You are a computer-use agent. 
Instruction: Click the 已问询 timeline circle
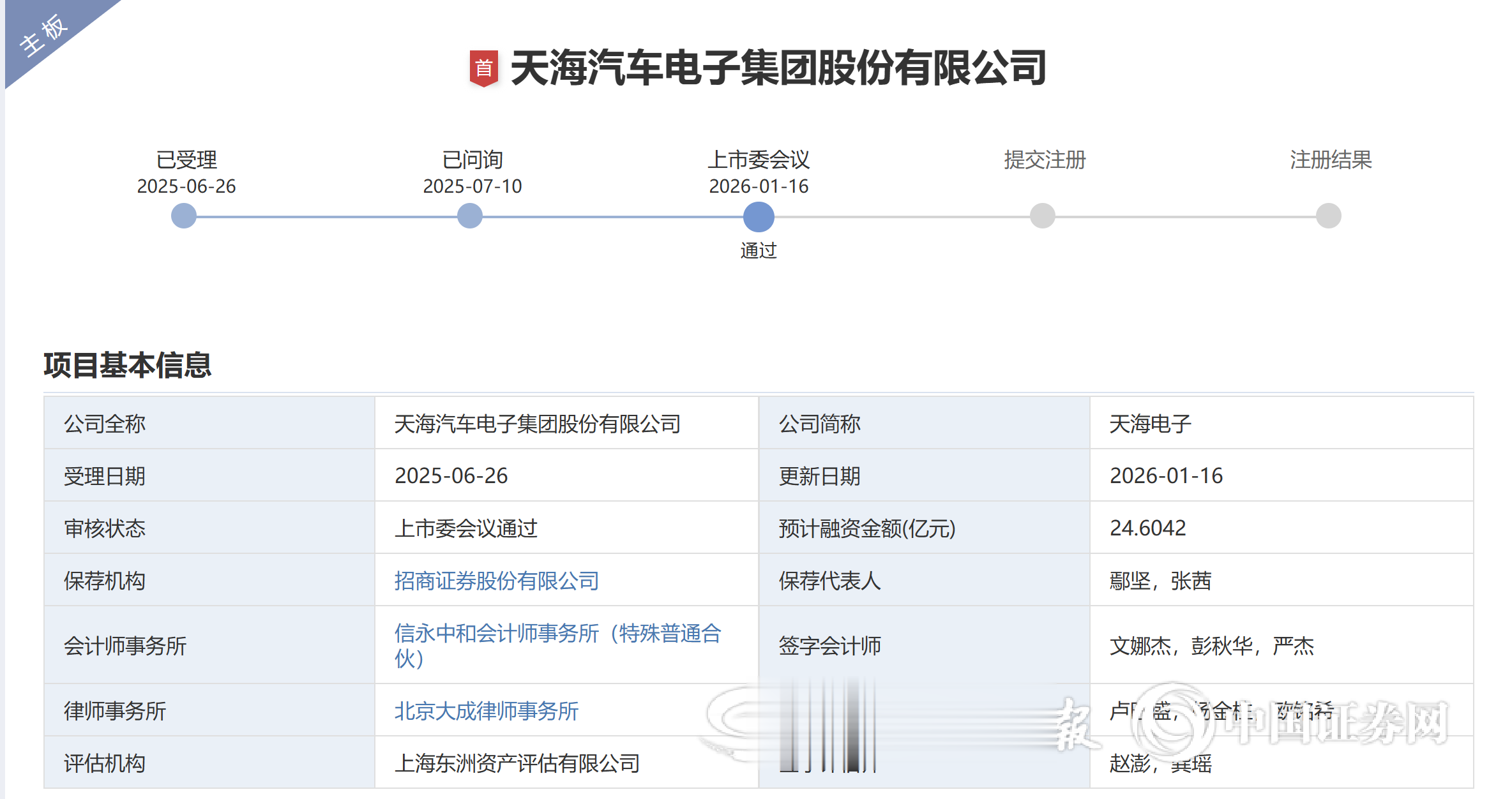pyautogui.click(x=470, y=216)
